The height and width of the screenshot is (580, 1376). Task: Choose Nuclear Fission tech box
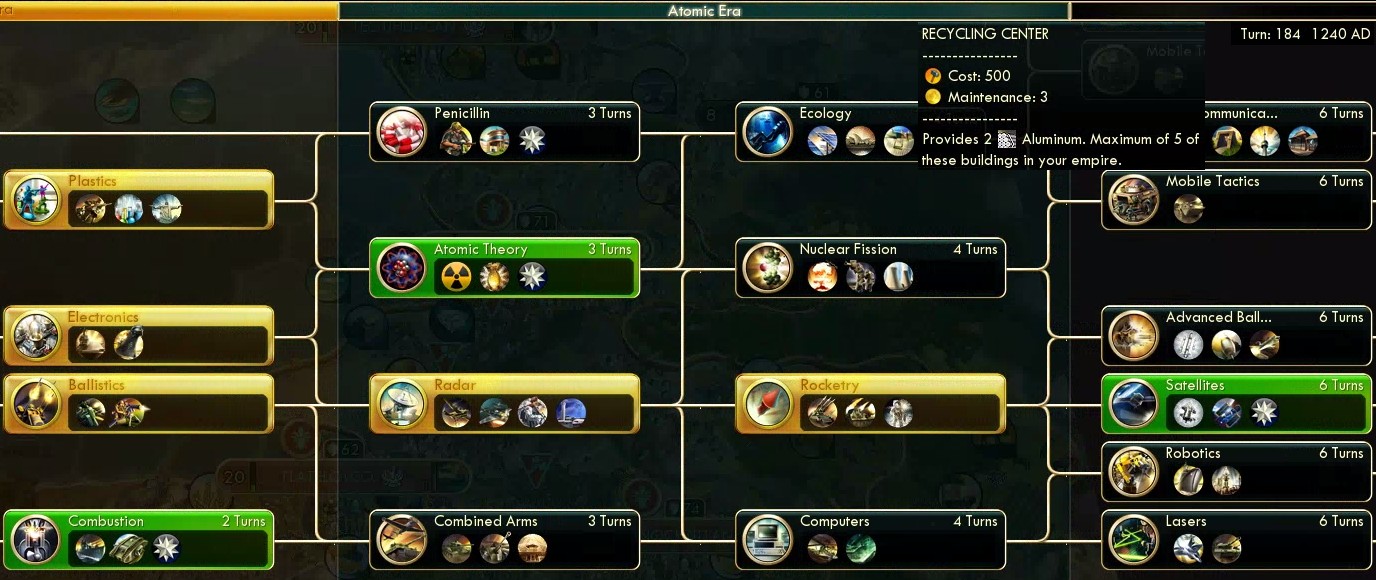pyautogui.click(x=870, y=268)
